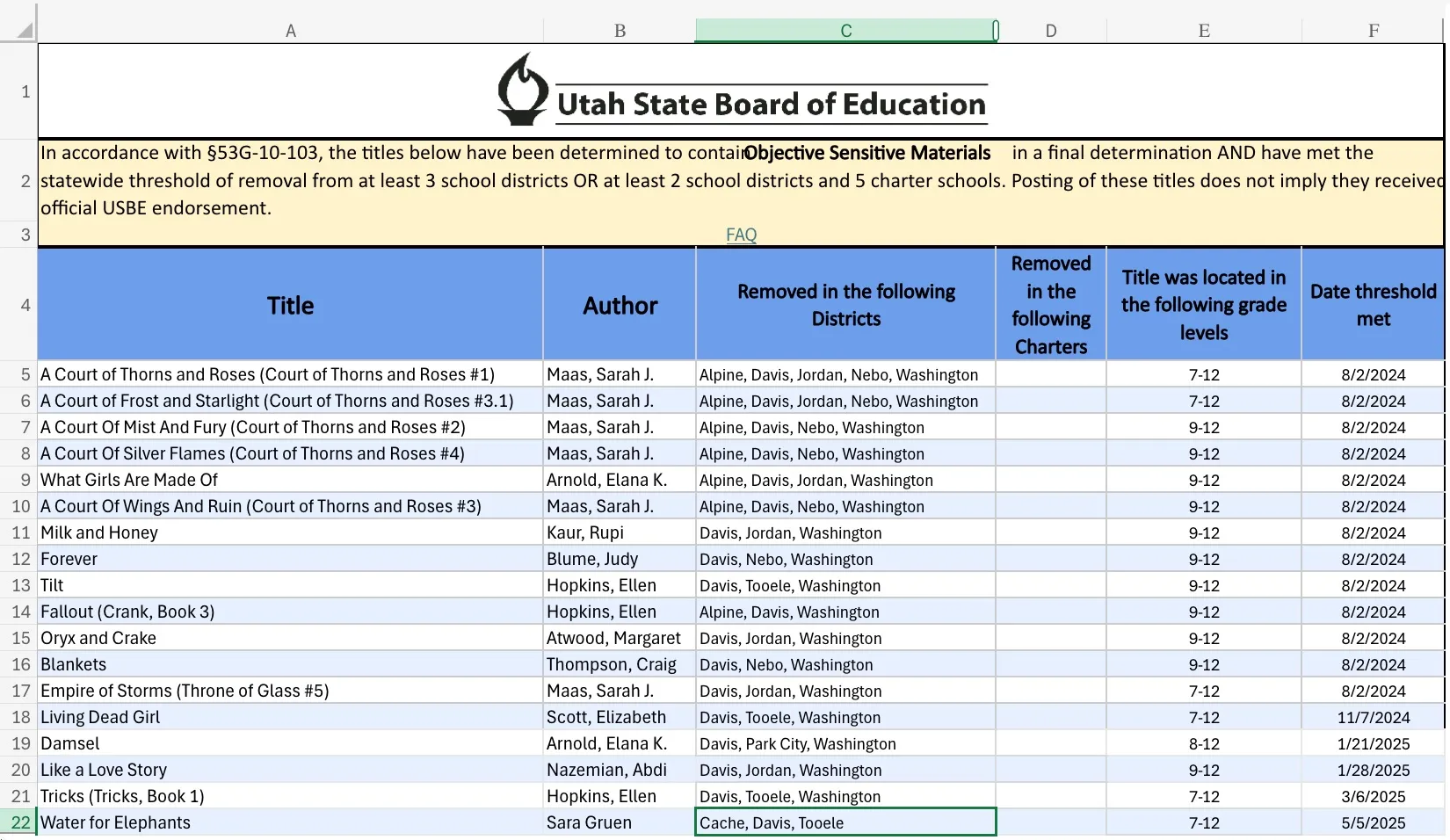Screen dimensions: 1450x840
Task: Select the 'Forever' title cell
Action: tap(291, 559)
